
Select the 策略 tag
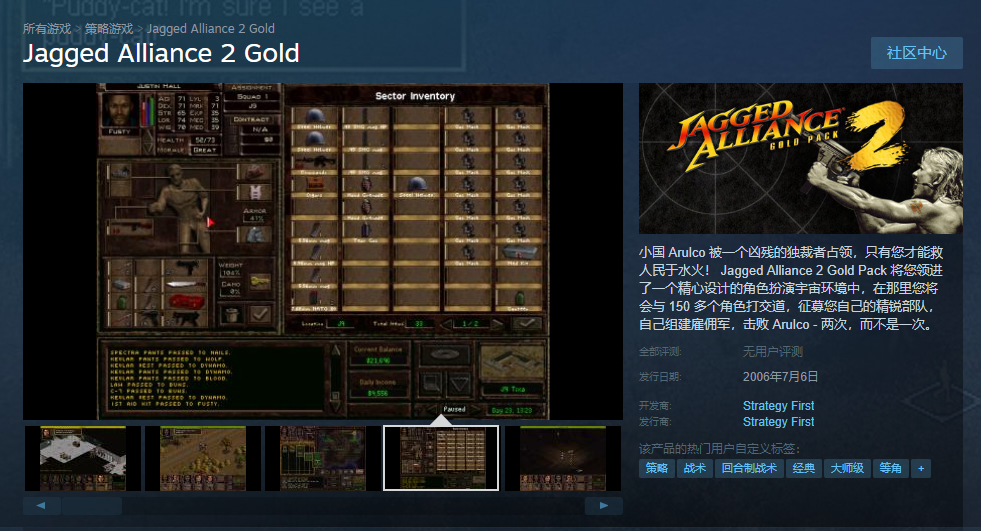[656, 468]
